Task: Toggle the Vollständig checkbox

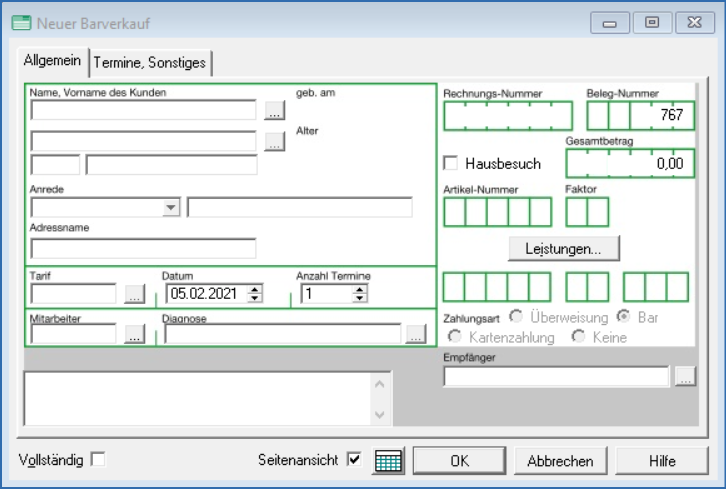Action: (98, 460)
